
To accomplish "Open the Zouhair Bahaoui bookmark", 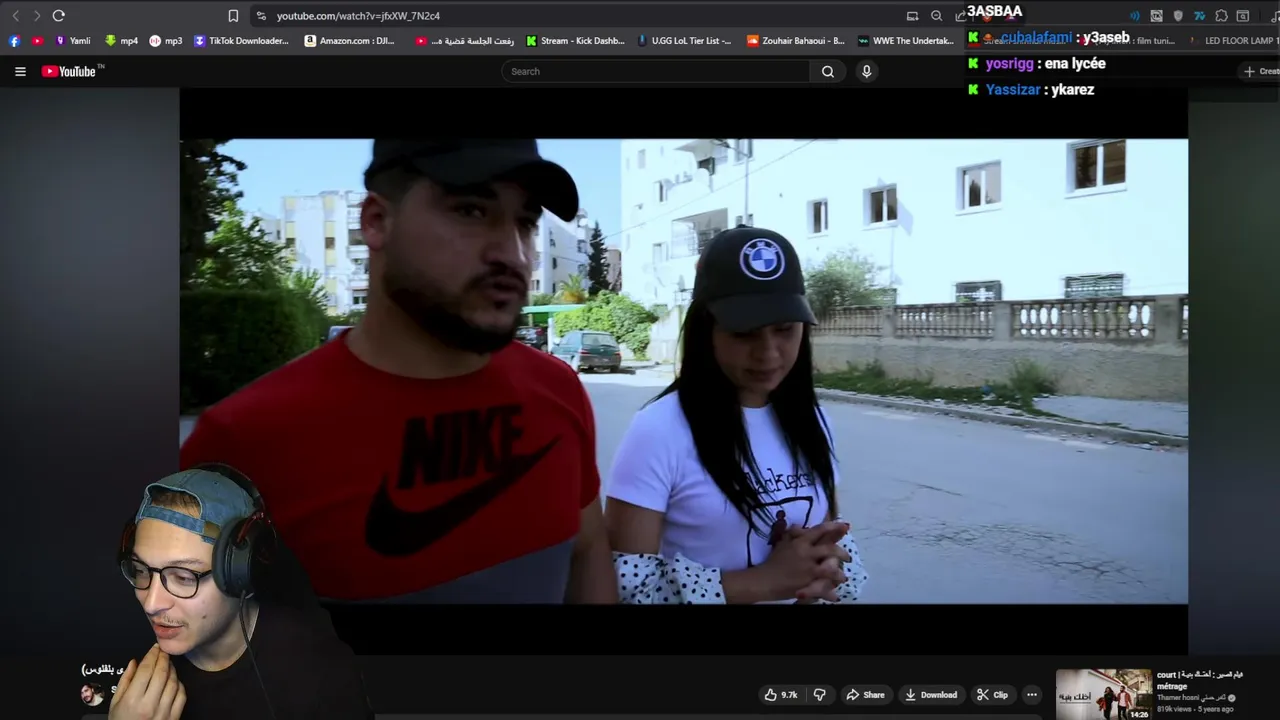I will pyautogui.click(x=796, y=41).
